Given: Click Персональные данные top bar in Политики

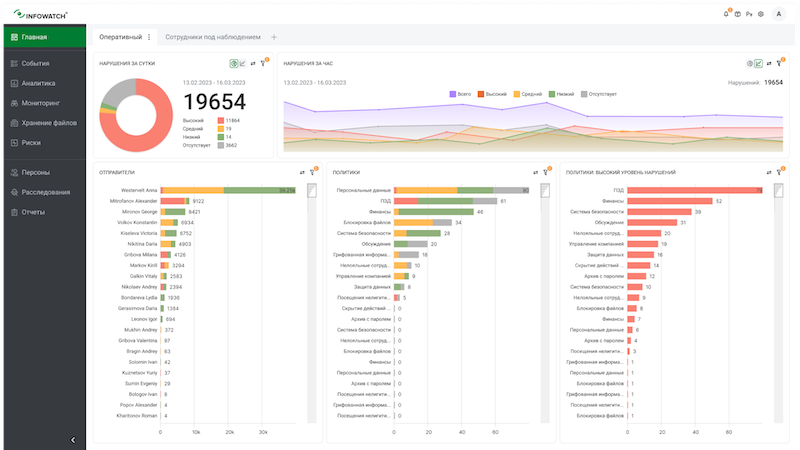Looking at the screenshot, I should click(462, 190).
